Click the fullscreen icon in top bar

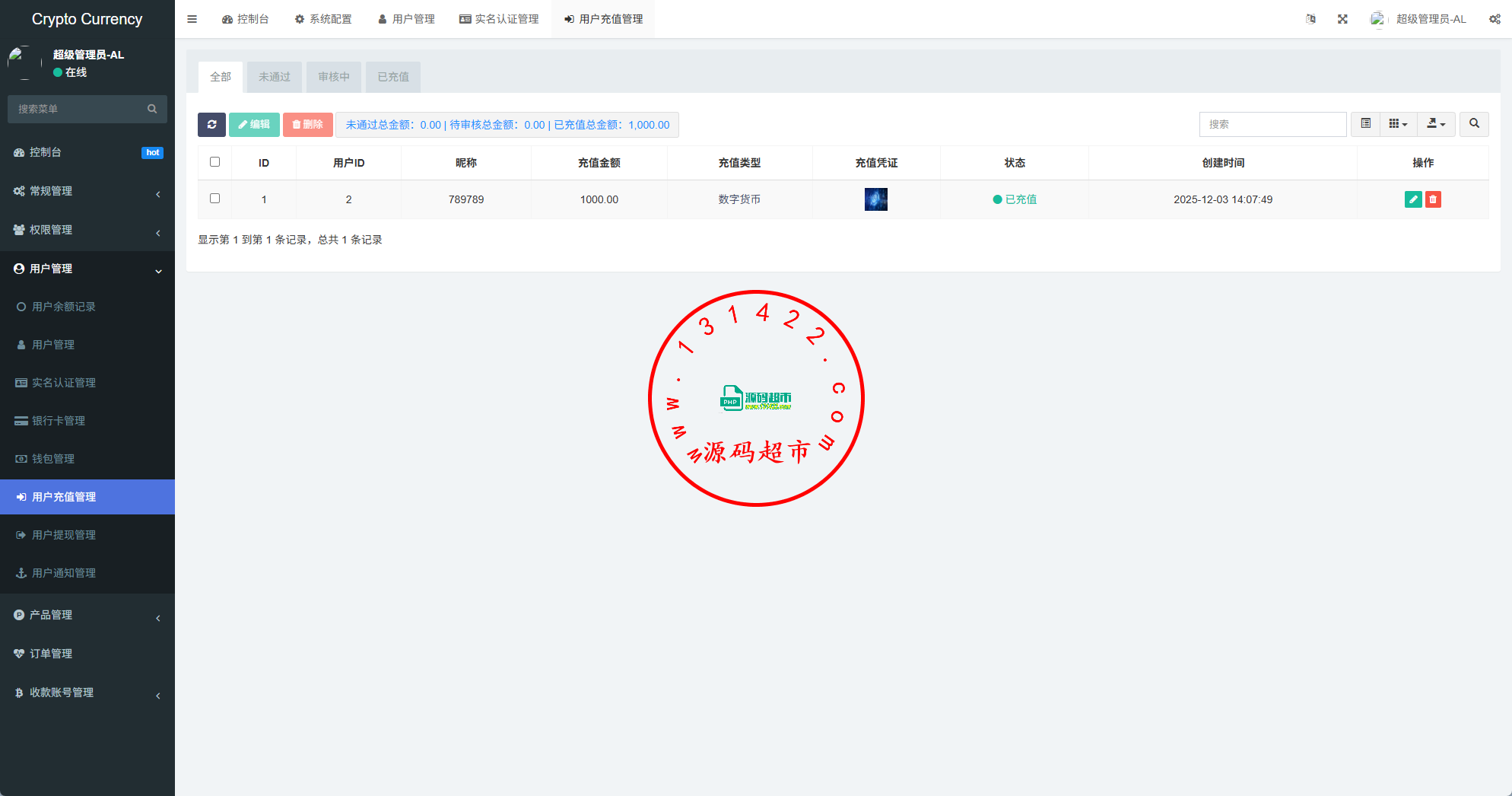pos(1342,19)
